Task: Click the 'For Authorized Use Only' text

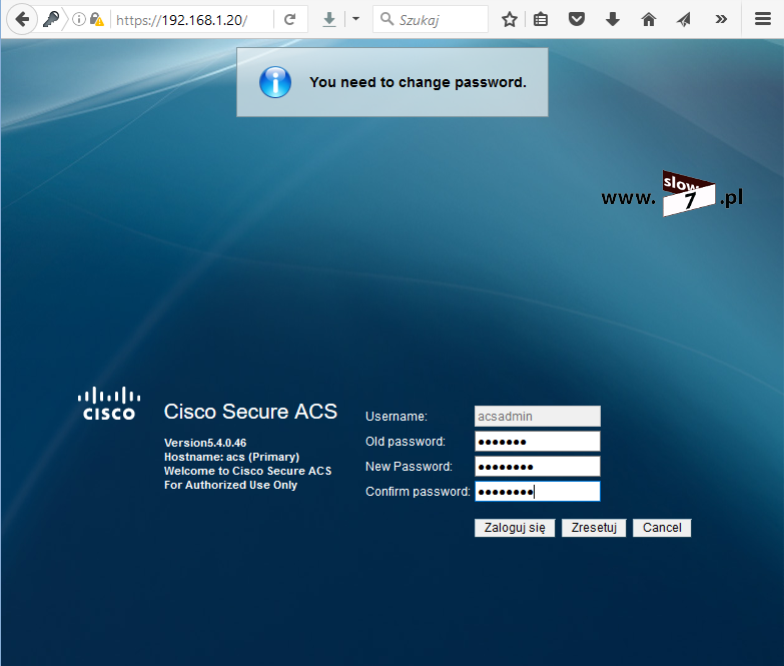Action: (230, 484)
